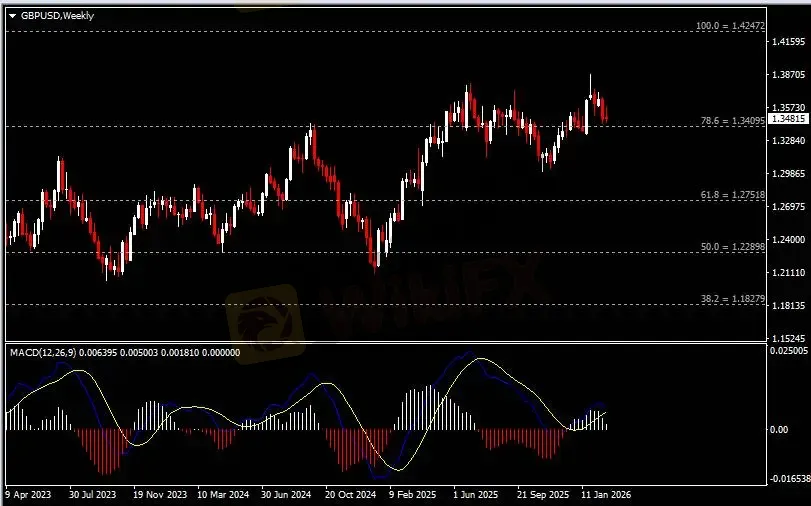The height and width of the screenshot is (506, 811).
Task: Click the triangle arrow beside GBPUSD,Weekly
Action: [13, 16]
